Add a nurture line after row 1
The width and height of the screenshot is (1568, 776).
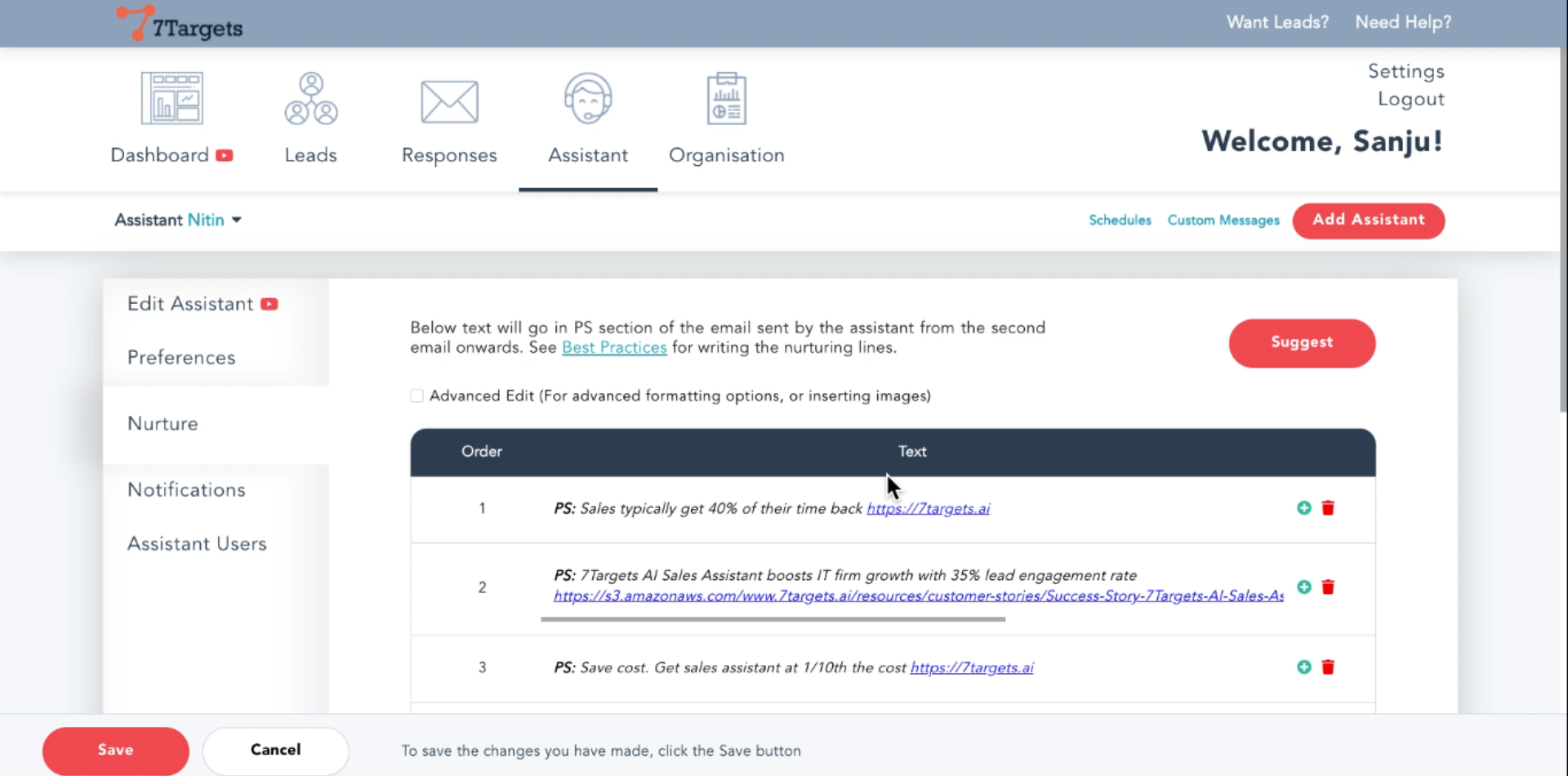coord(1303,508)
